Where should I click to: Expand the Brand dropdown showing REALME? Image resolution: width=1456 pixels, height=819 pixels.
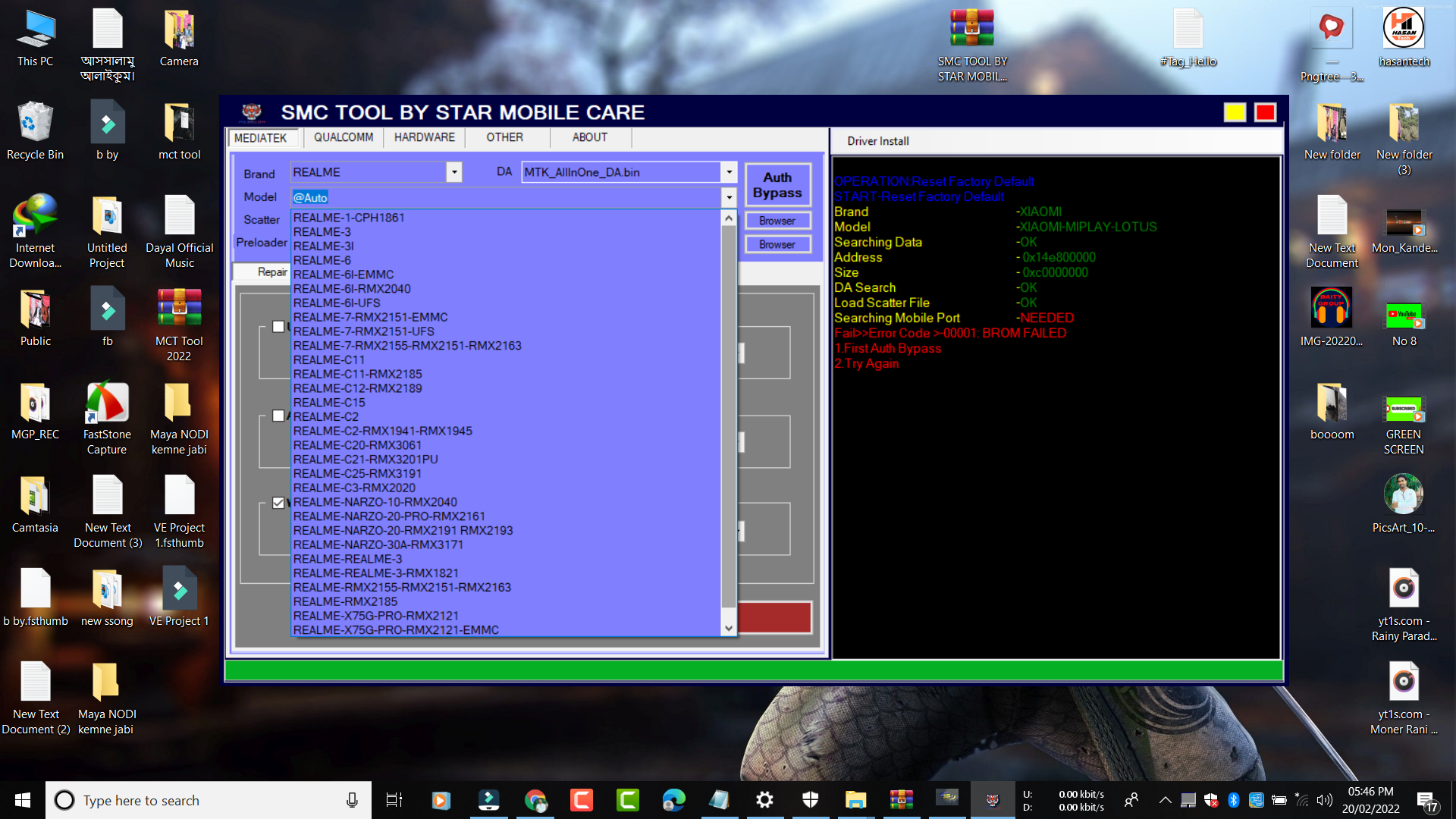[x=453, y=172]
